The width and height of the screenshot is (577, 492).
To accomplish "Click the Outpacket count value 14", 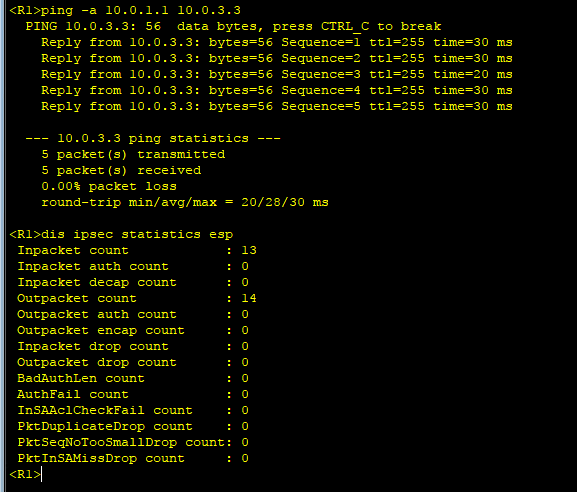I will pos(249,298).
